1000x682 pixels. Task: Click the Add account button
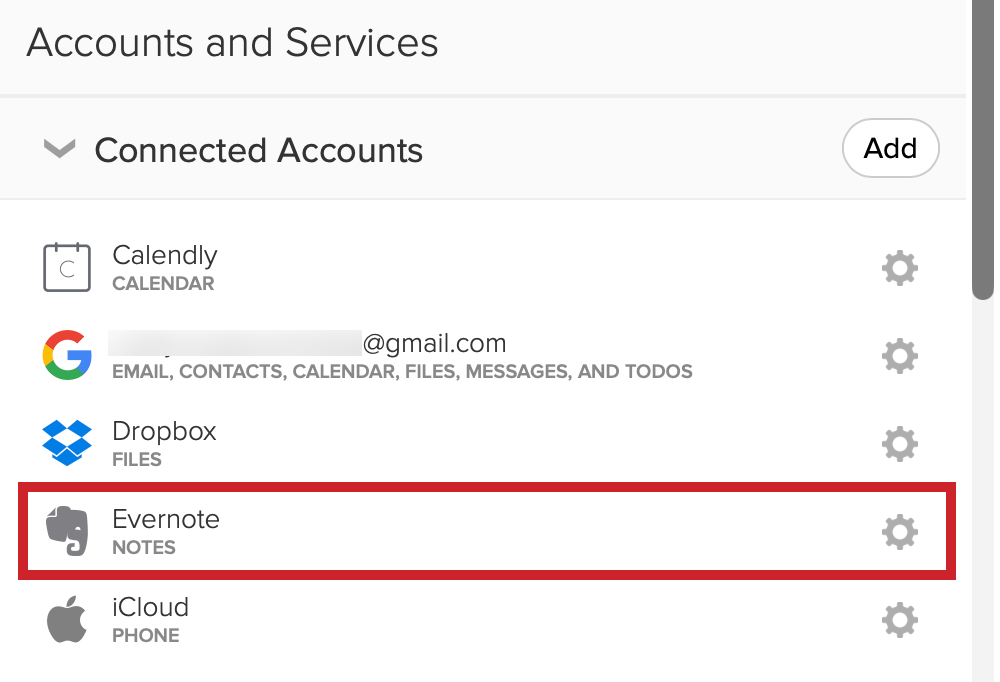coord(890,148)
